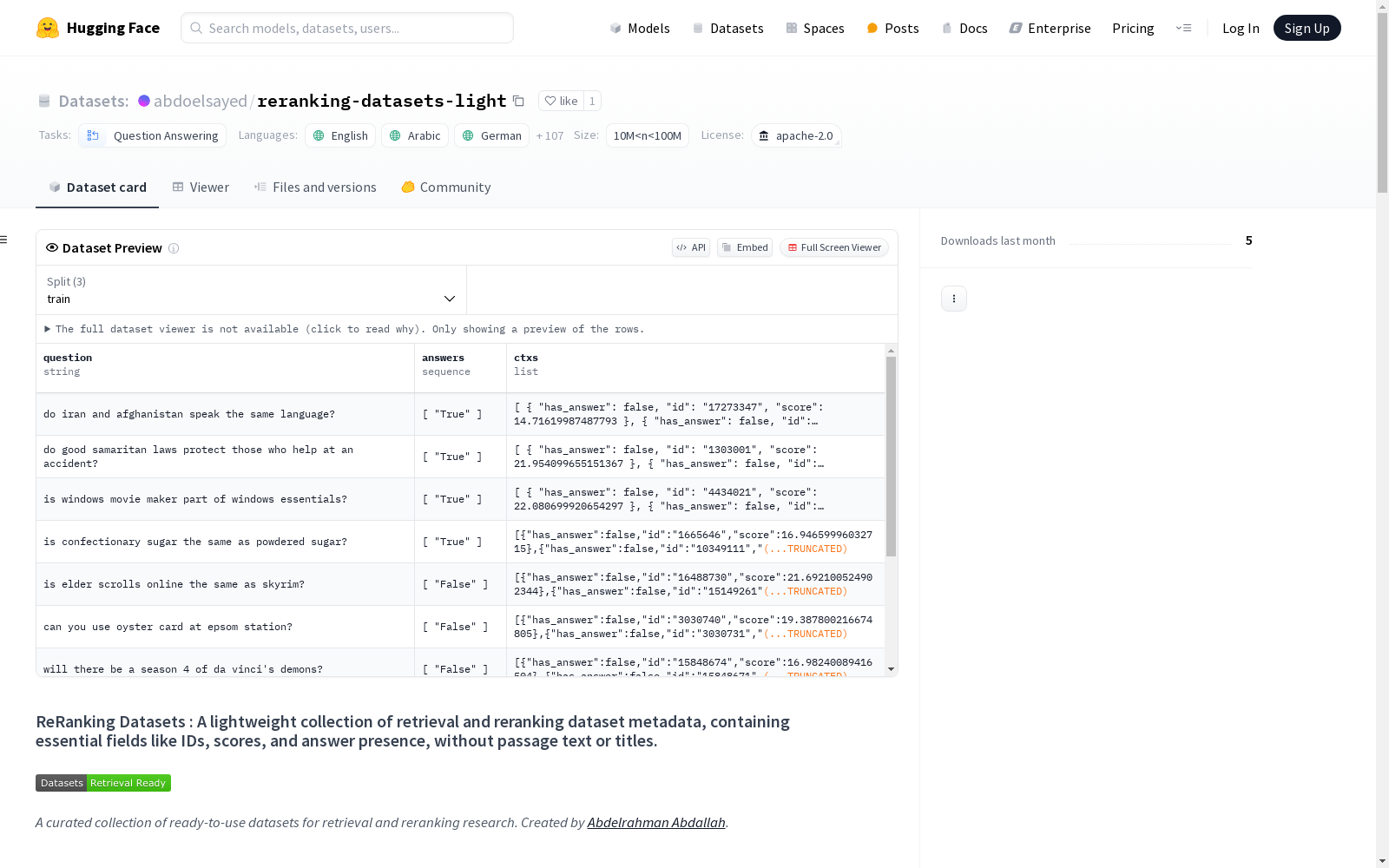
Task: Click the heart like icon button
Action: pos(560,101)
